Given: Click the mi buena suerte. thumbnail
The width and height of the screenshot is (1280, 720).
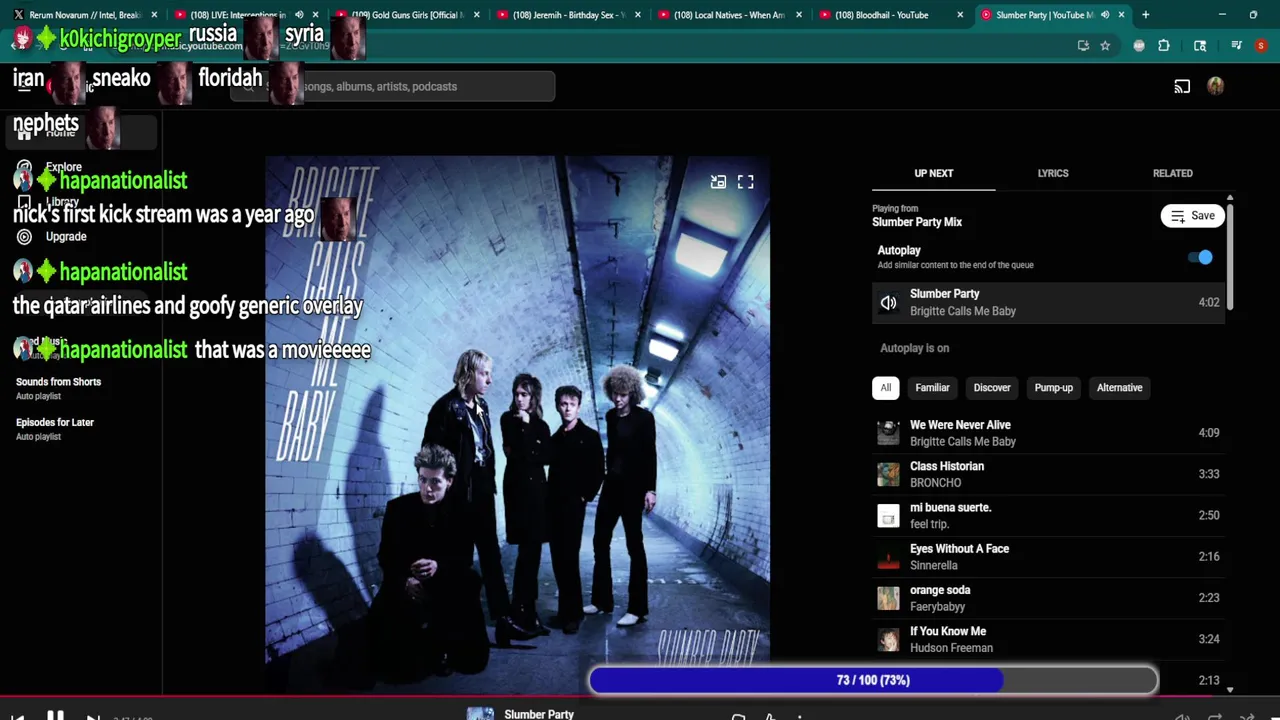Looking at the screenshot, I should pyautogui.click(x=888, y=516).
